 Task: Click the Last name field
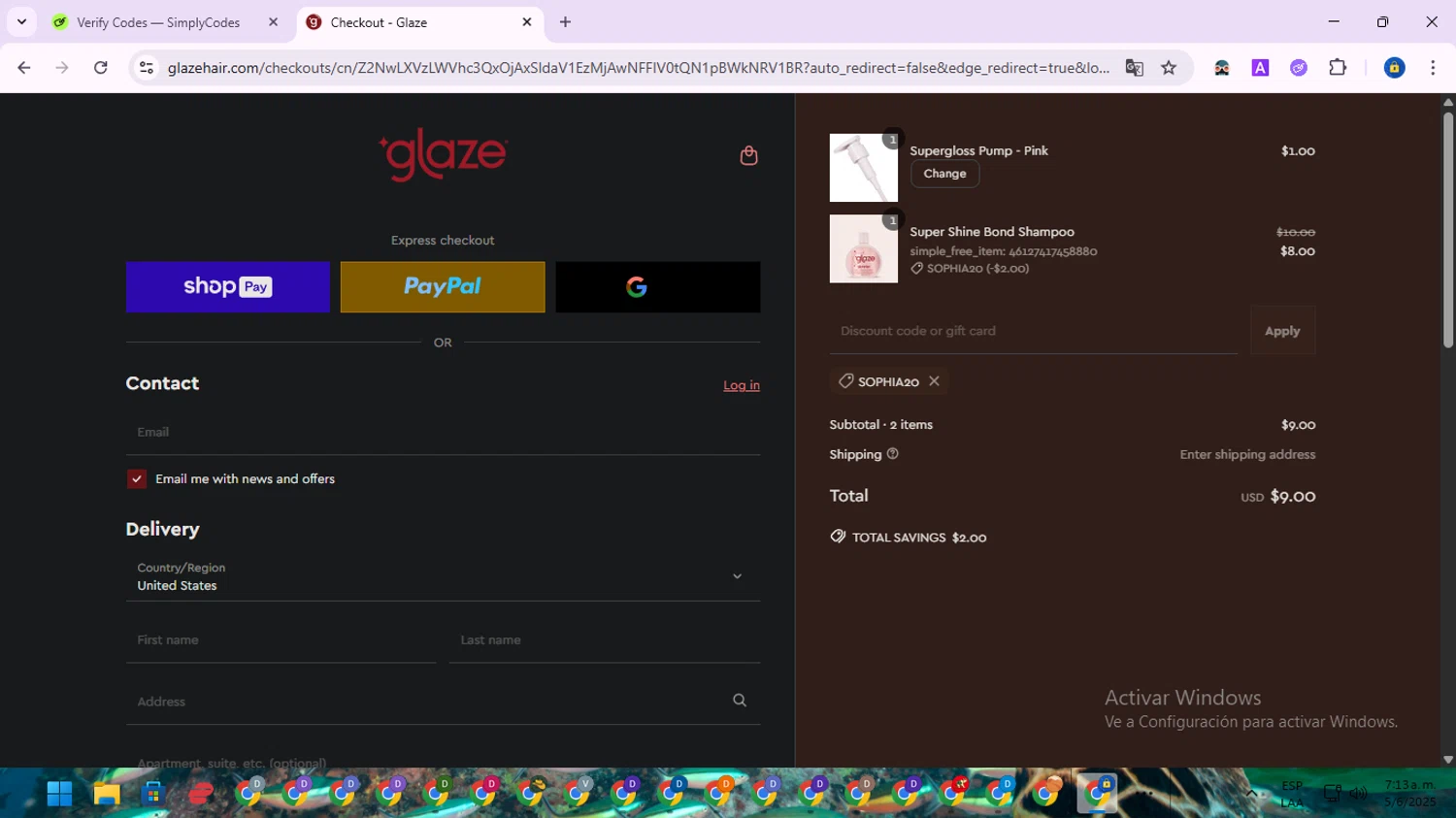coord(604,640)
